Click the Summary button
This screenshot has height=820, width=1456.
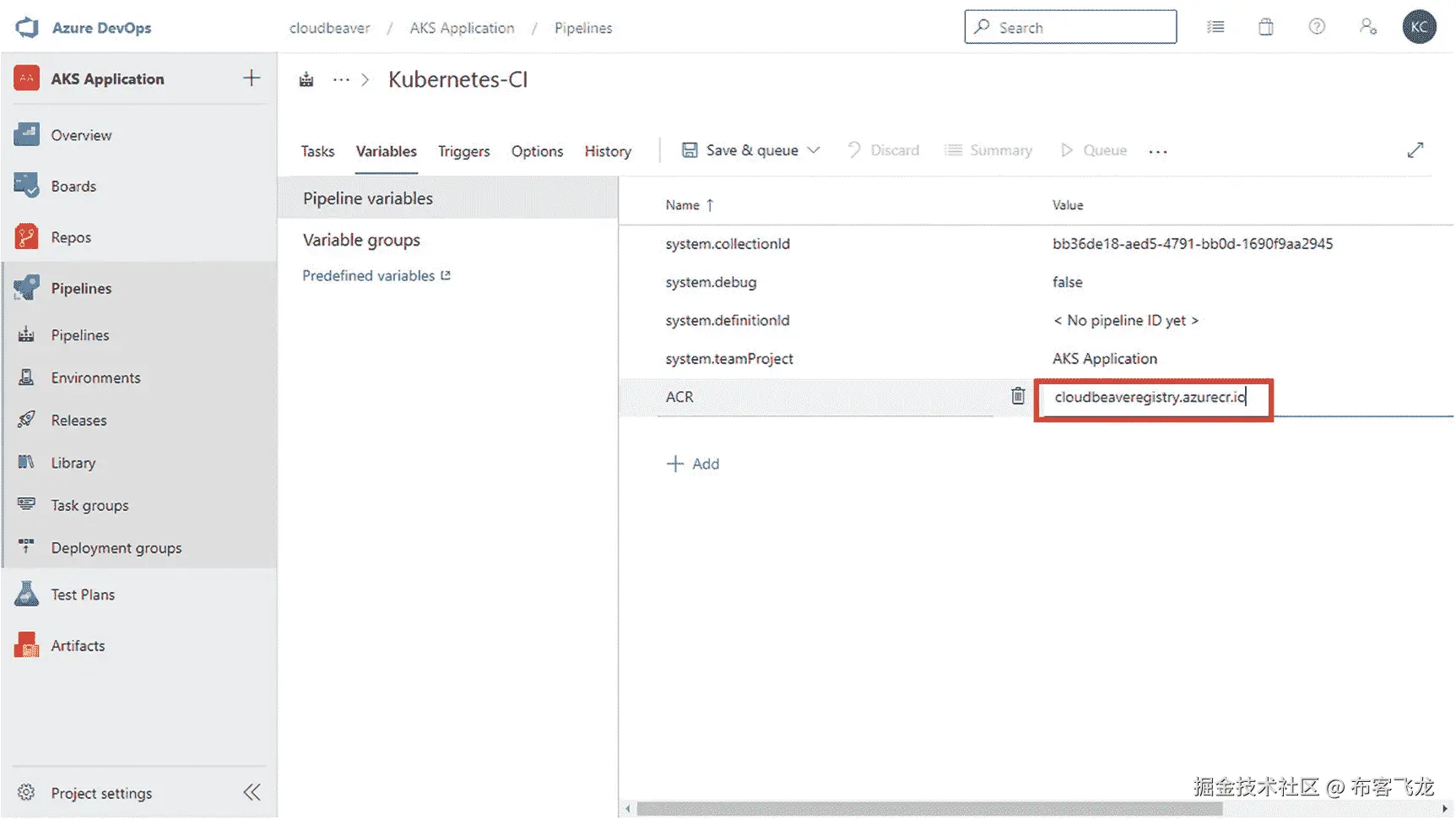click(988, 150)
